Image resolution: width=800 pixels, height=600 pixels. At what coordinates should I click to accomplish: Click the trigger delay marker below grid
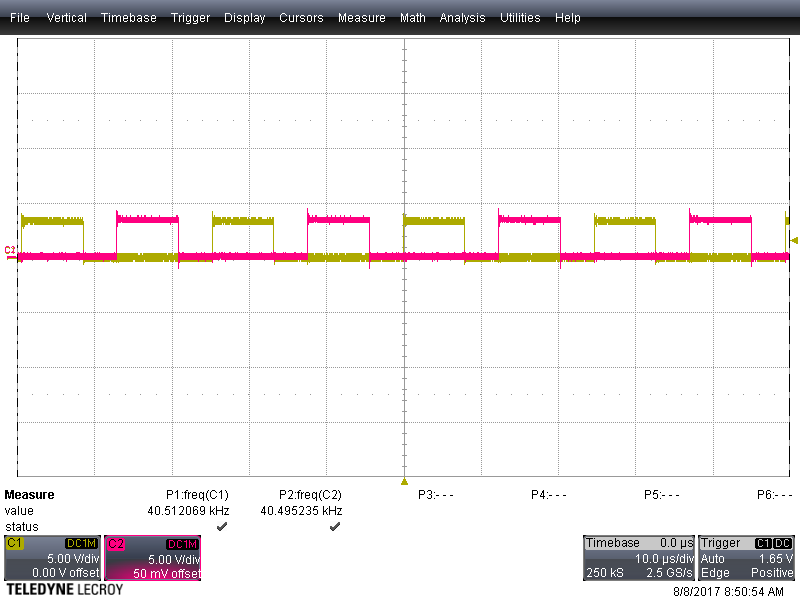[x=405, y=482]
